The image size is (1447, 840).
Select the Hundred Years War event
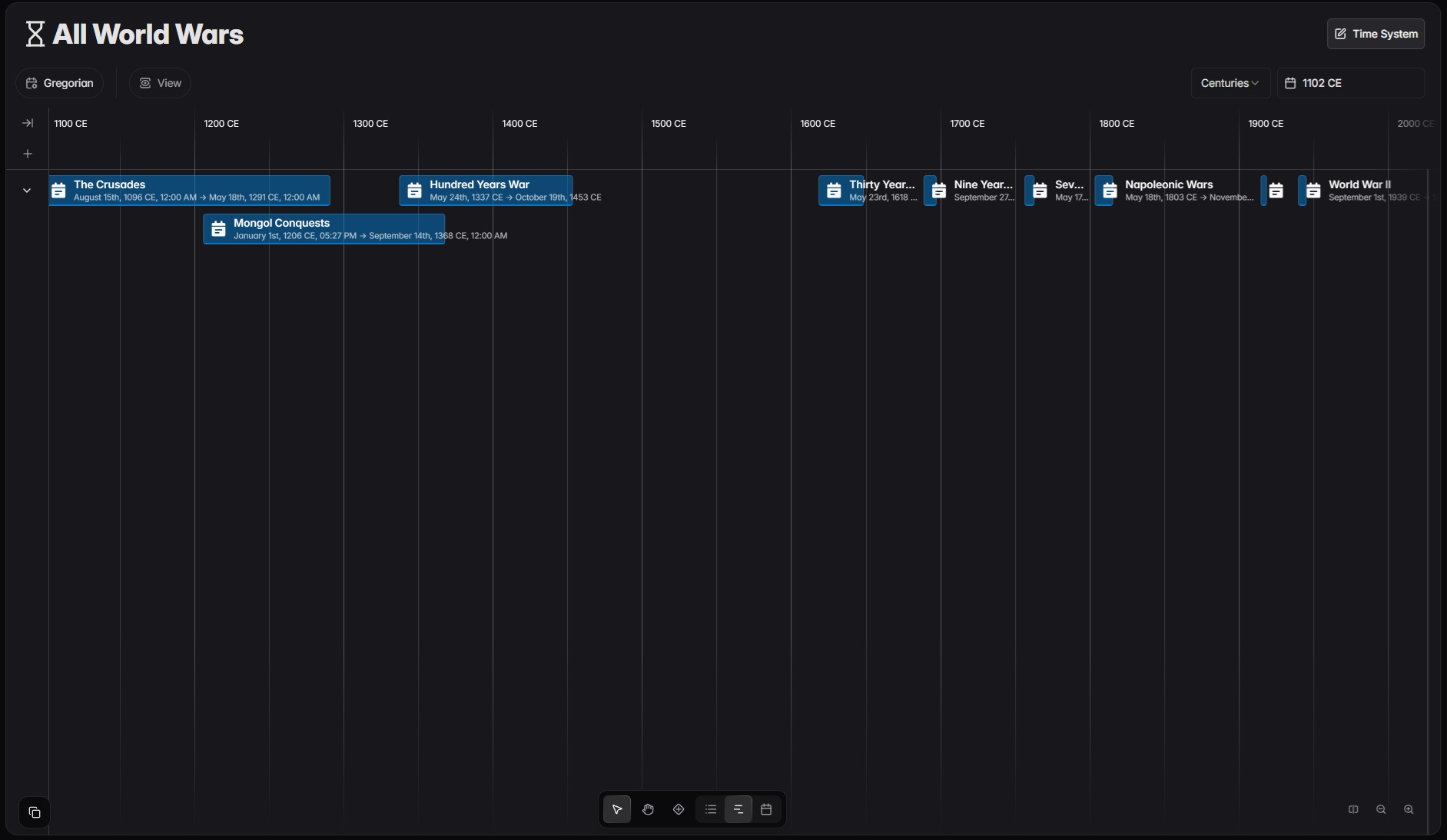[x=486, y=191]
